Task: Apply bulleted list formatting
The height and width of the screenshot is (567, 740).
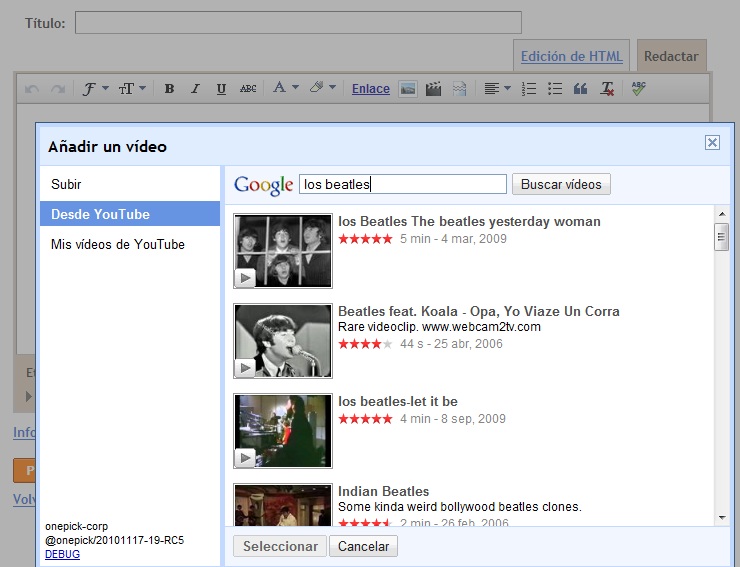Action: coord(555,88)
